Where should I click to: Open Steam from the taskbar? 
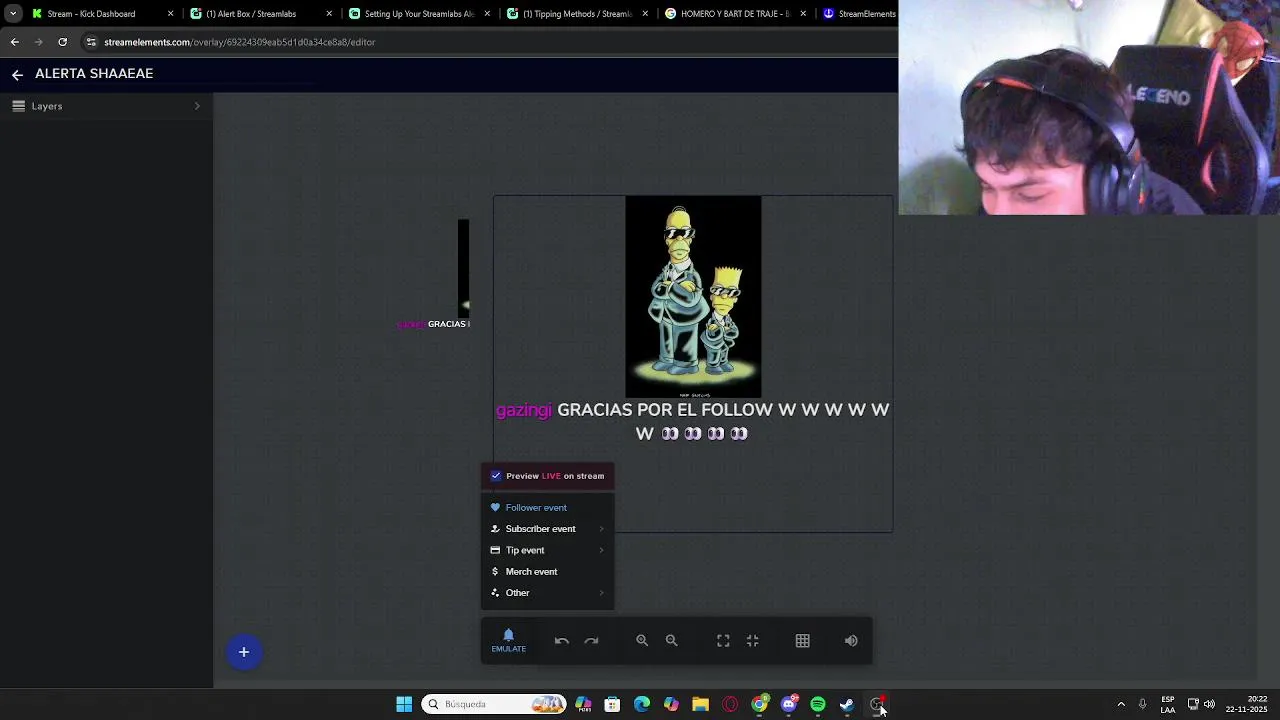pos(847,704)
